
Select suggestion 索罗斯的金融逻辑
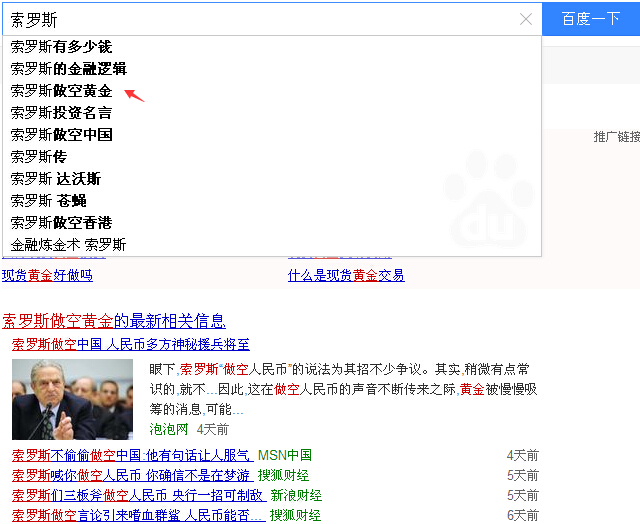click(x=272, y=69)
